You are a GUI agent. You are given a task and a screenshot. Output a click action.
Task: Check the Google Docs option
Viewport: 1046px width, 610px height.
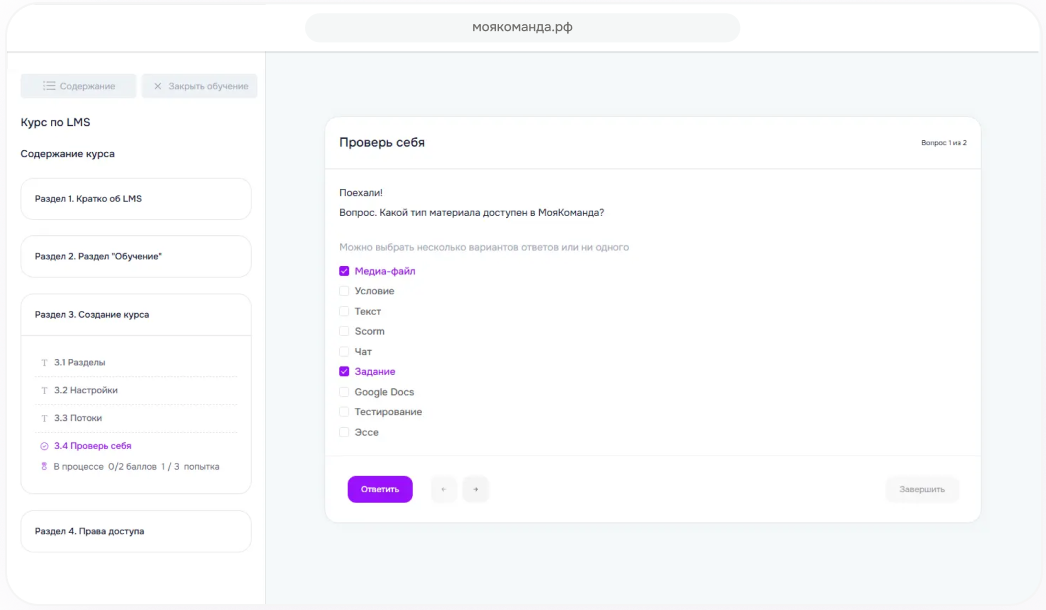[344, 392]
